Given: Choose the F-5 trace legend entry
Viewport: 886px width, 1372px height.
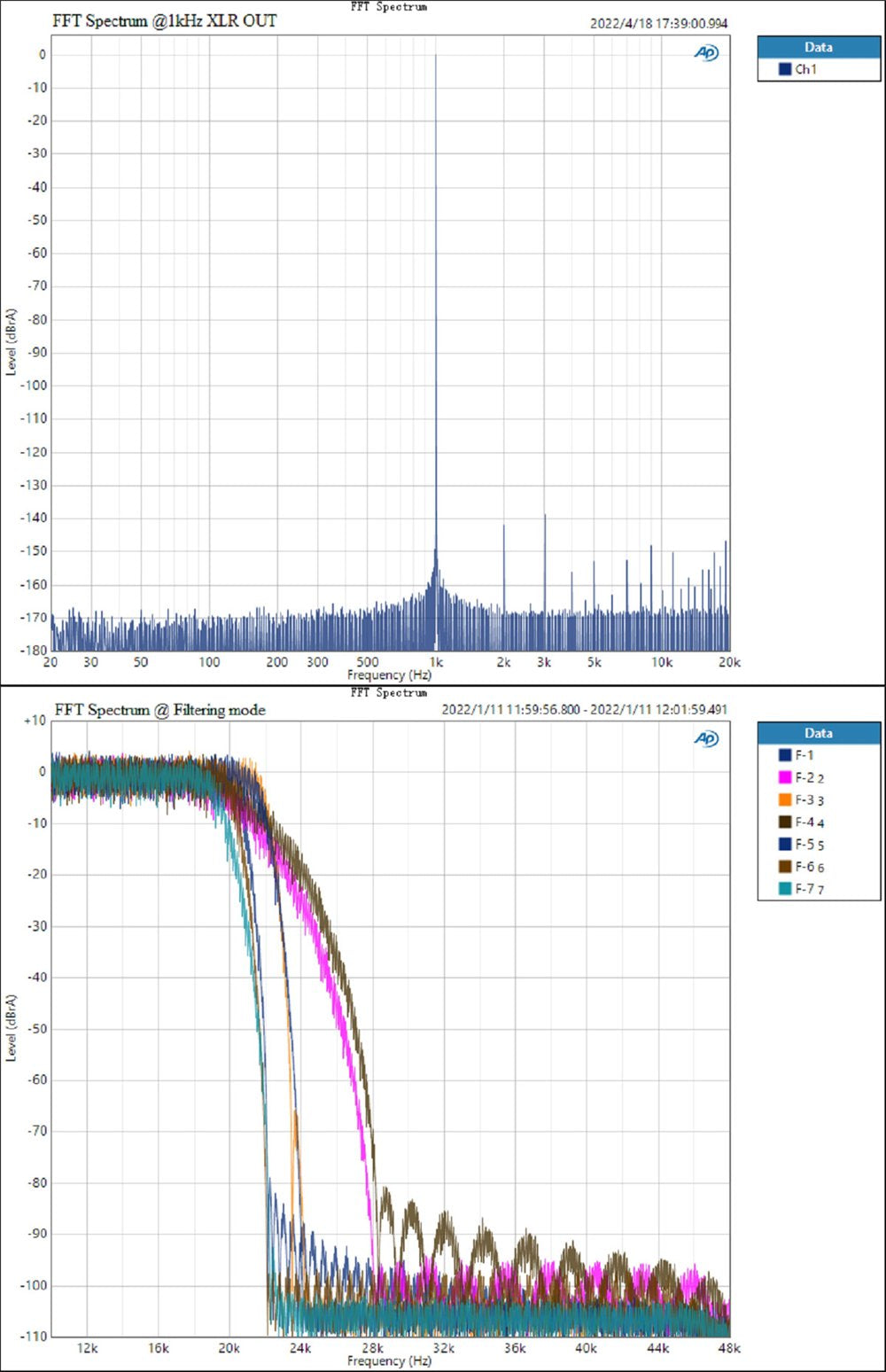Looking at the screenshot, I should tap(804, 845).
